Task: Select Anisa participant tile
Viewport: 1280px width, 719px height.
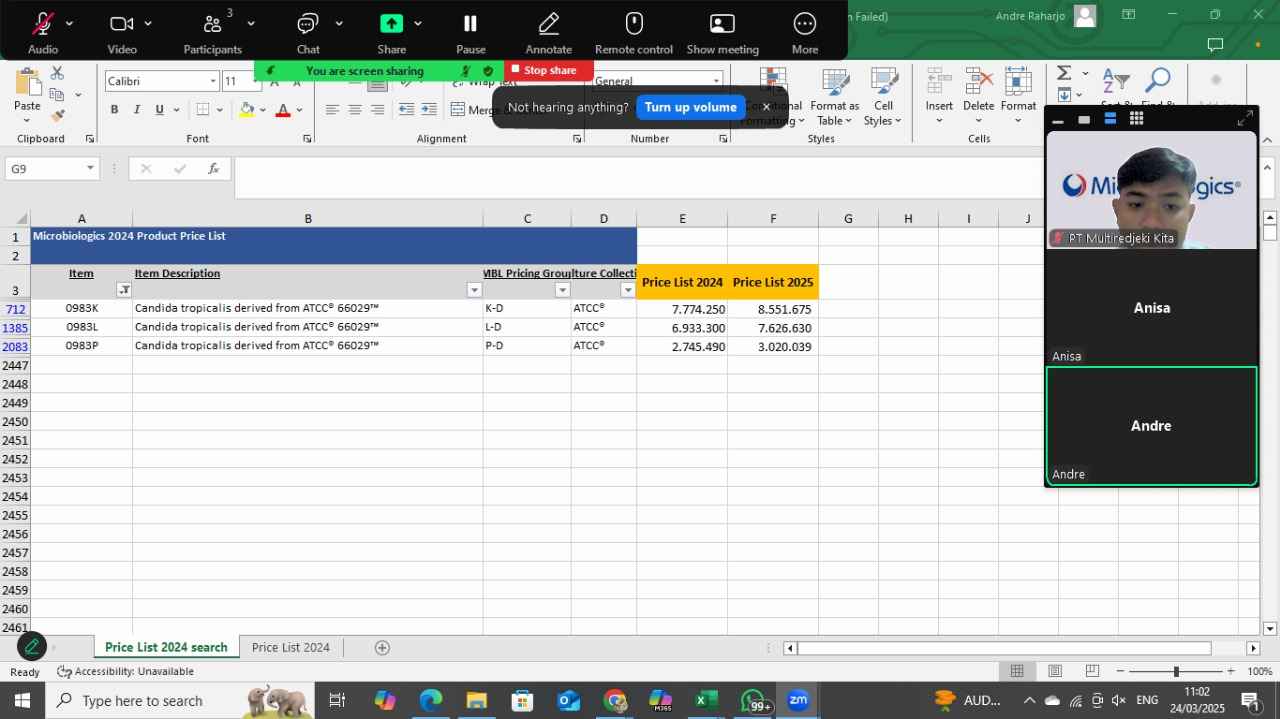Action: (1151, 307)
